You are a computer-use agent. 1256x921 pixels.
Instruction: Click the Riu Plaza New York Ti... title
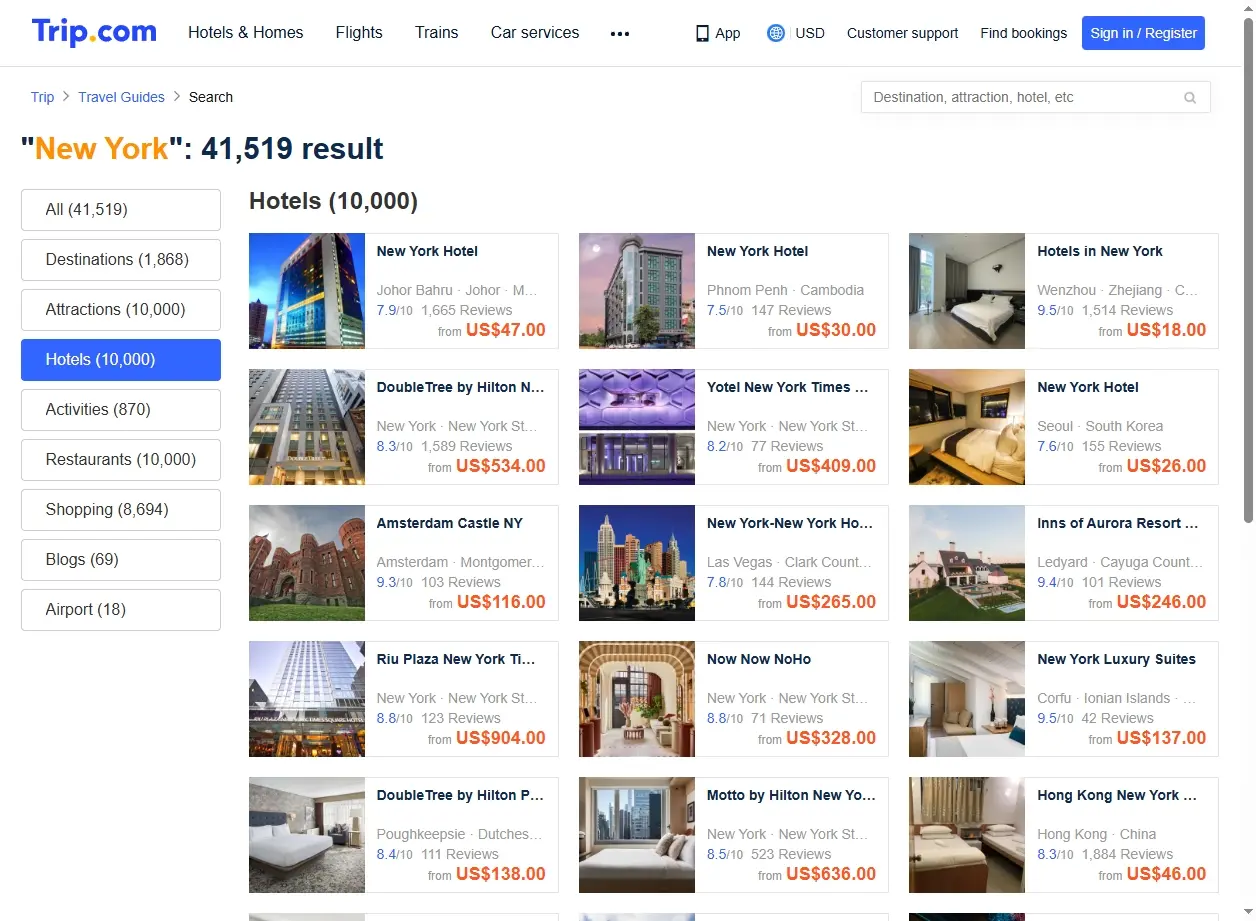(456, 659)
